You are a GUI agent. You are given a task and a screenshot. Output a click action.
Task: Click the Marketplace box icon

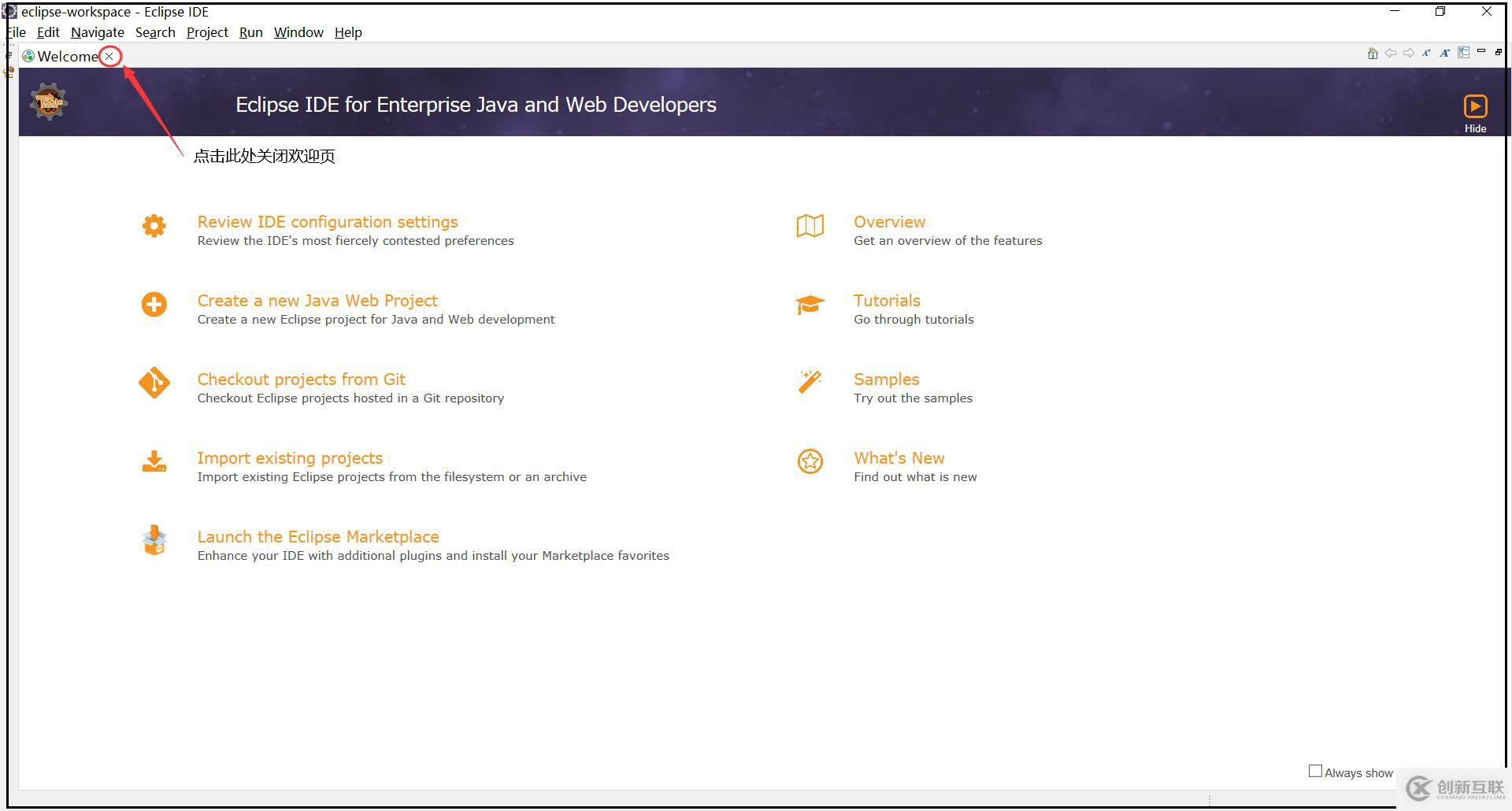[154, 541]
